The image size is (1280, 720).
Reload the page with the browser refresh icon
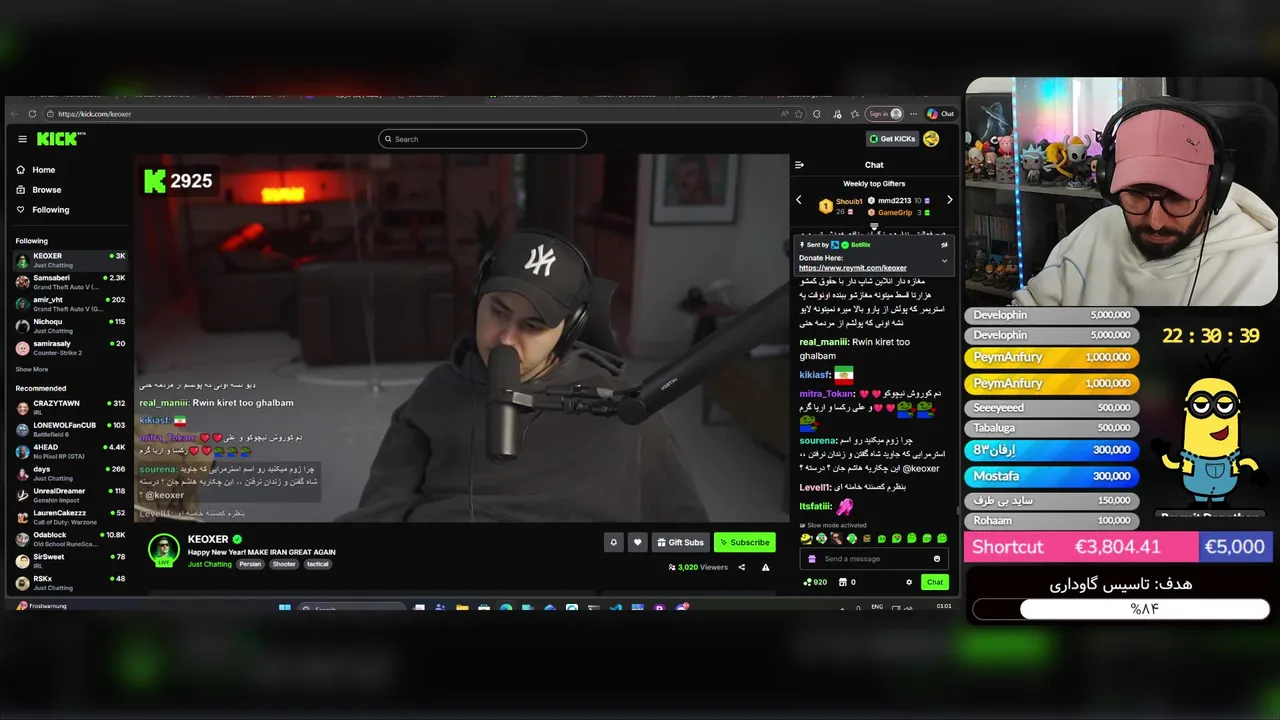(32, 114)
